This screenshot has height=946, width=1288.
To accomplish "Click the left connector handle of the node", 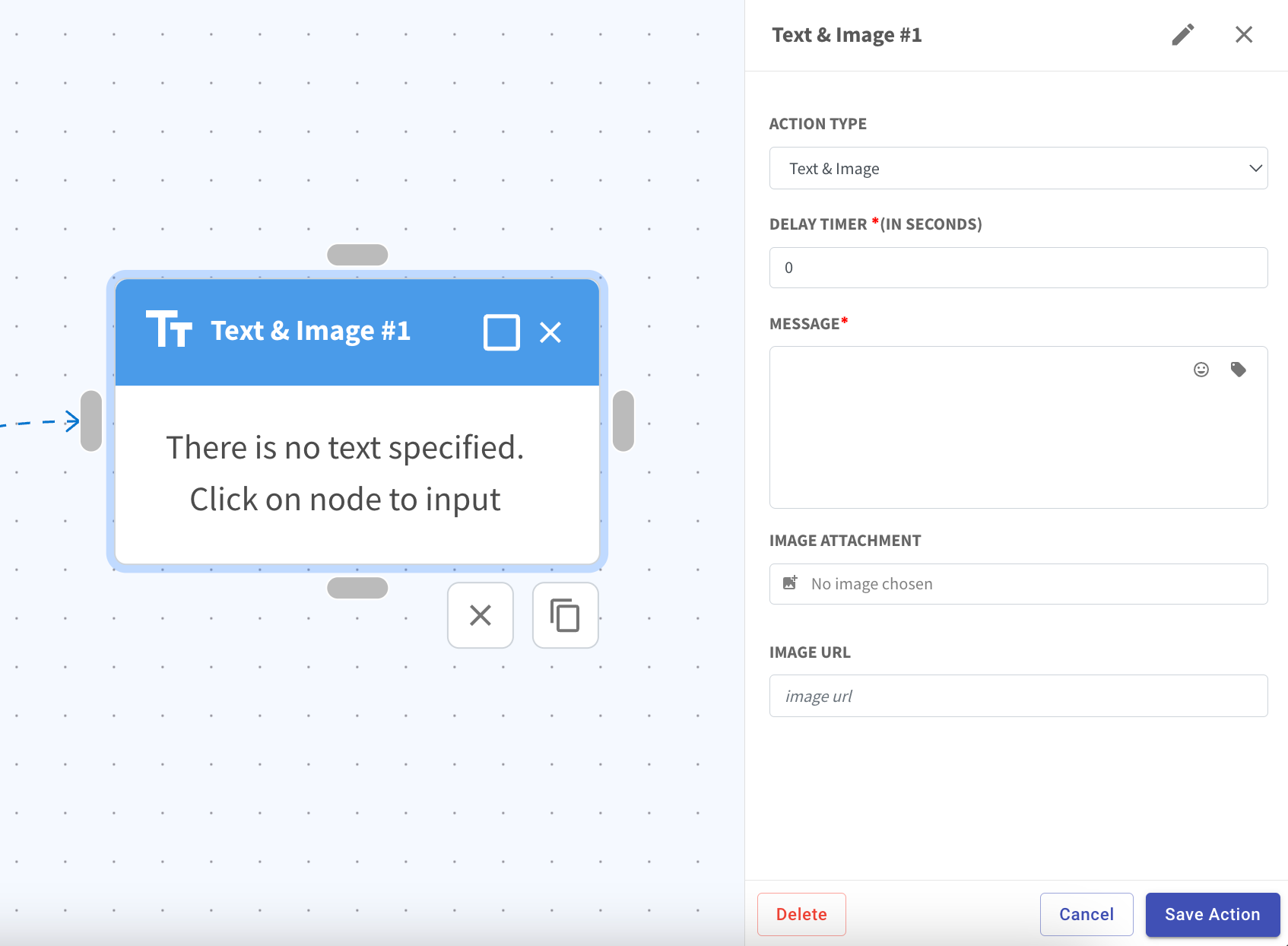I will pyautogui.click(x=91, y=421).
